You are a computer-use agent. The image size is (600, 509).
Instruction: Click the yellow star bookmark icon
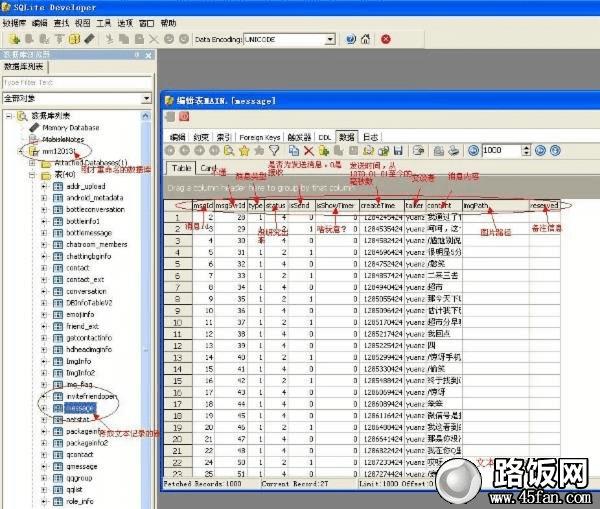(244, 151)
